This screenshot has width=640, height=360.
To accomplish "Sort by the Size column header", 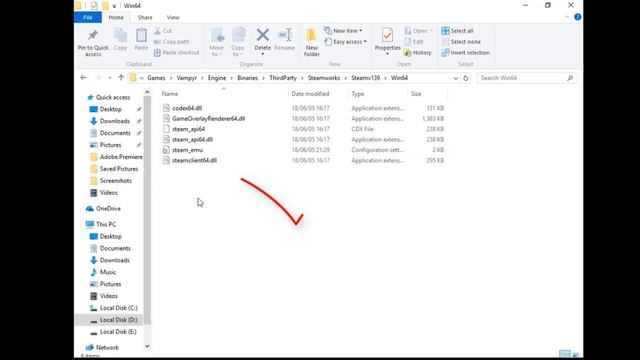I will pos(416,94).
